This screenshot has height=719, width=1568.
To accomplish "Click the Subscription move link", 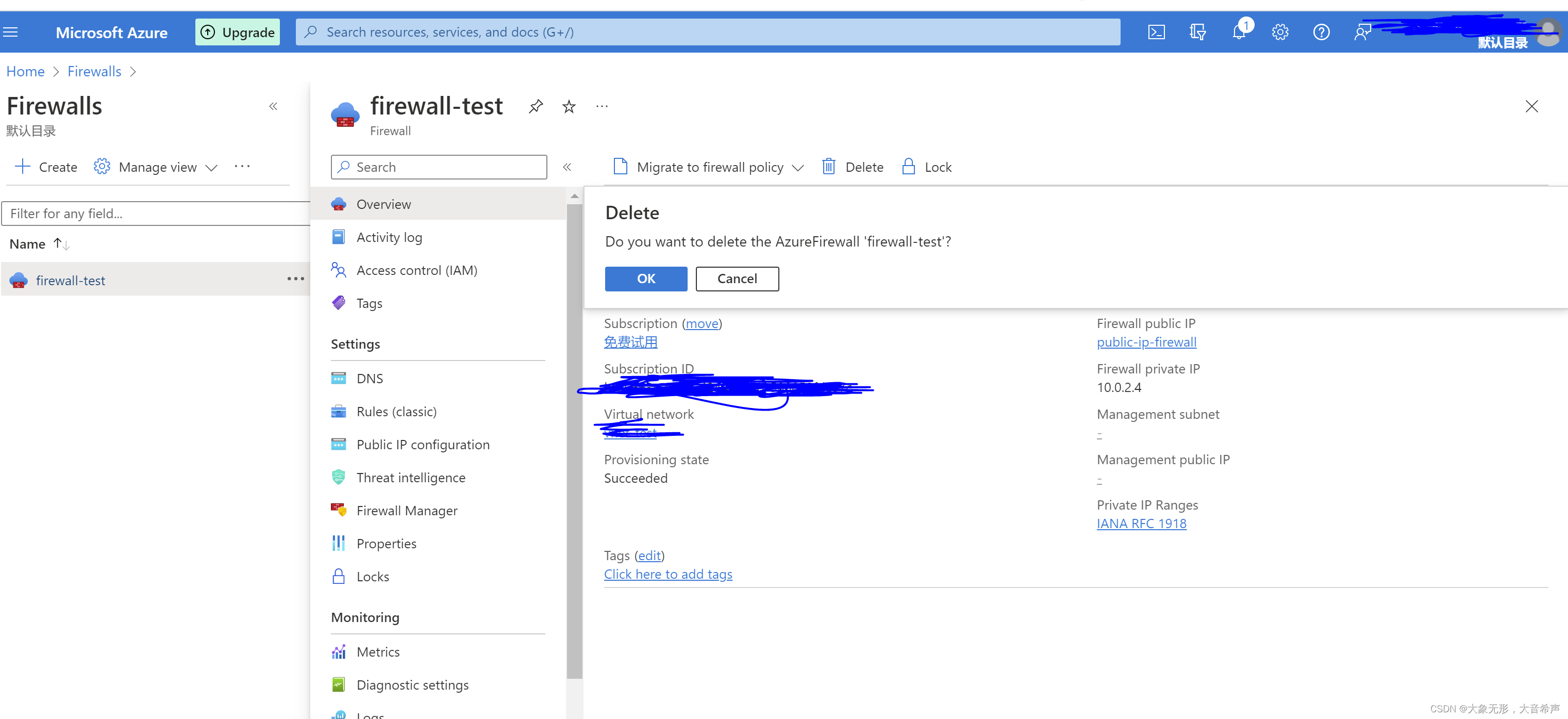I will coord(702,323).
